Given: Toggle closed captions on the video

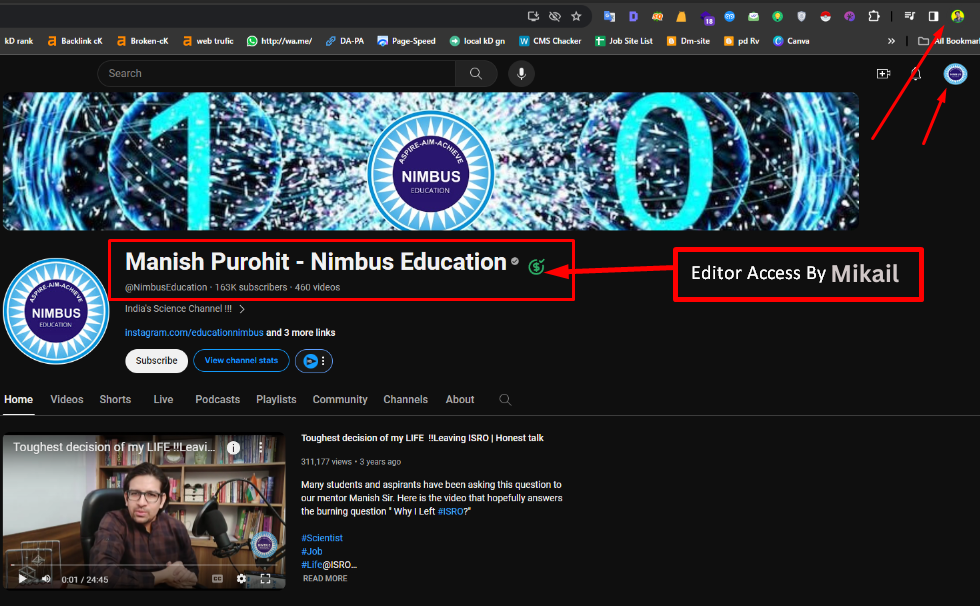Looking at the screenshot, I should [217, 578].
